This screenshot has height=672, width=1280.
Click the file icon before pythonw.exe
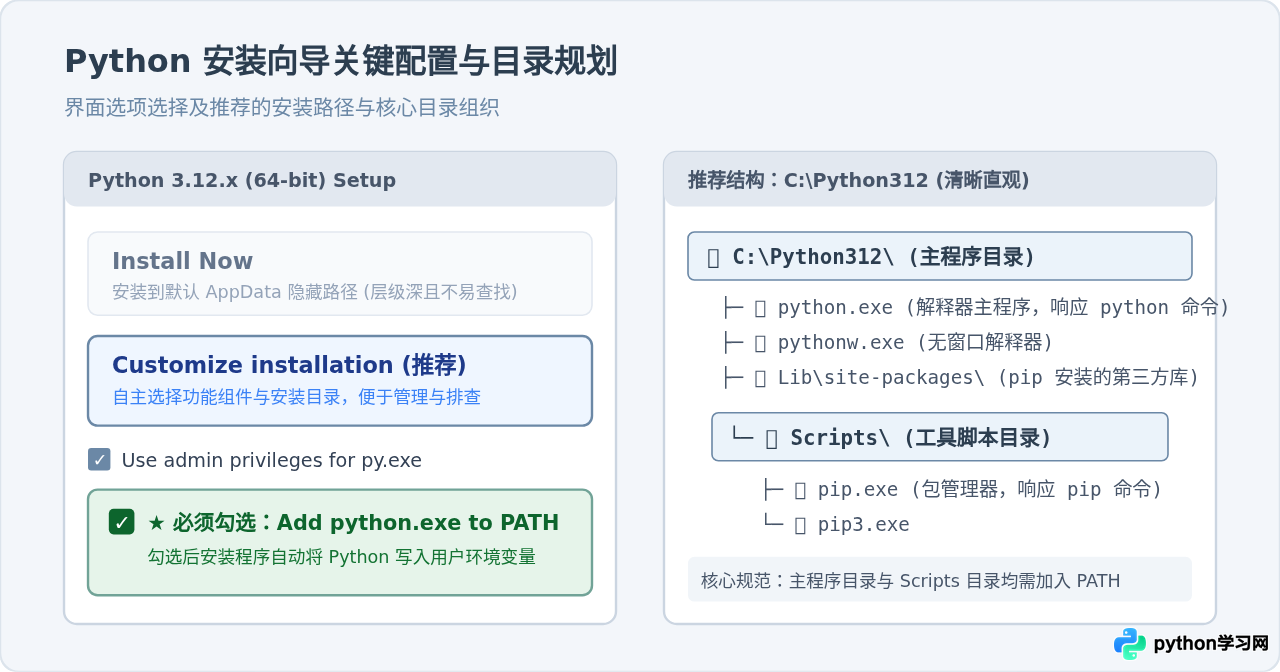pos(760,343)
